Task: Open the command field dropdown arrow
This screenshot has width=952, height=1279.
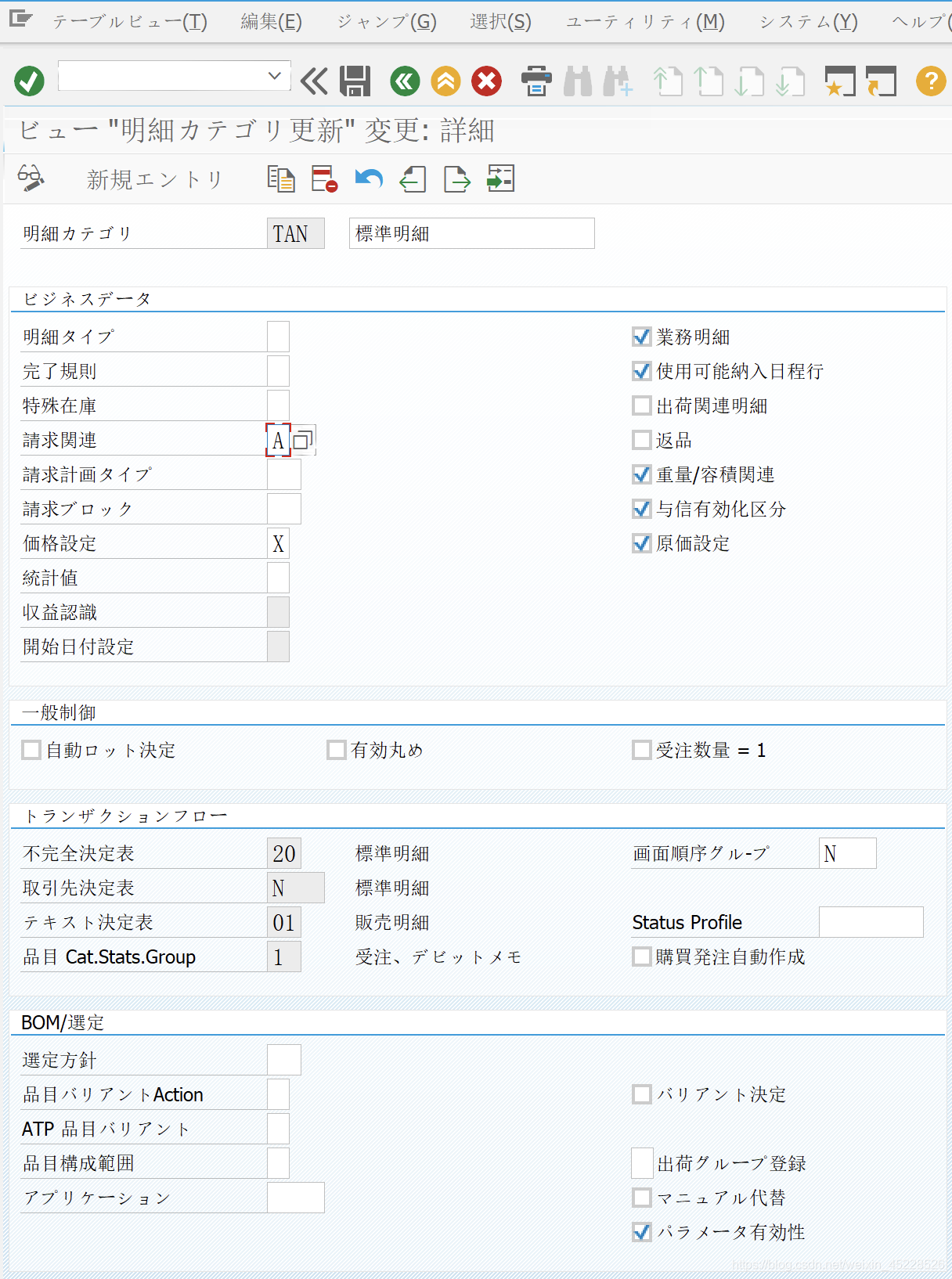Action: [x=274, y=76]
